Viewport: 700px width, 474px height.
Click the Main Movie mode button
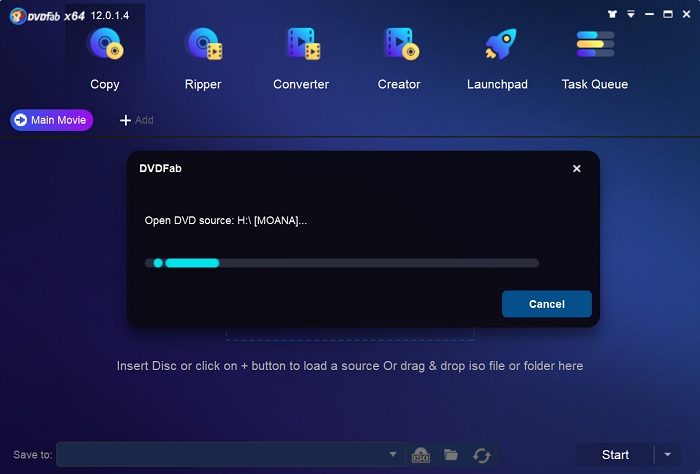51,120
